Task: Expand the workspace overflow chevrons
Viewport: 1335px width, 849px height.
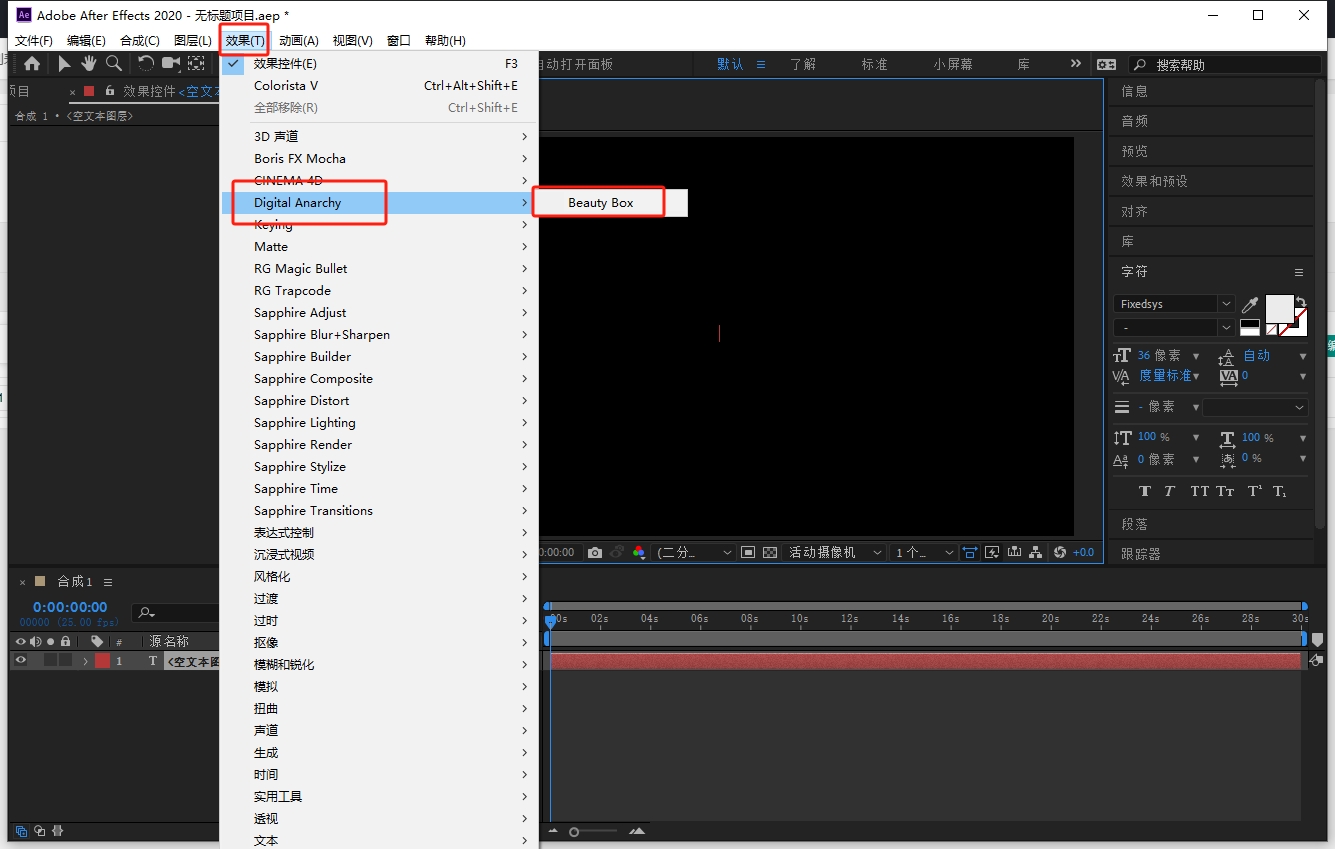Action: (1075, 63)
